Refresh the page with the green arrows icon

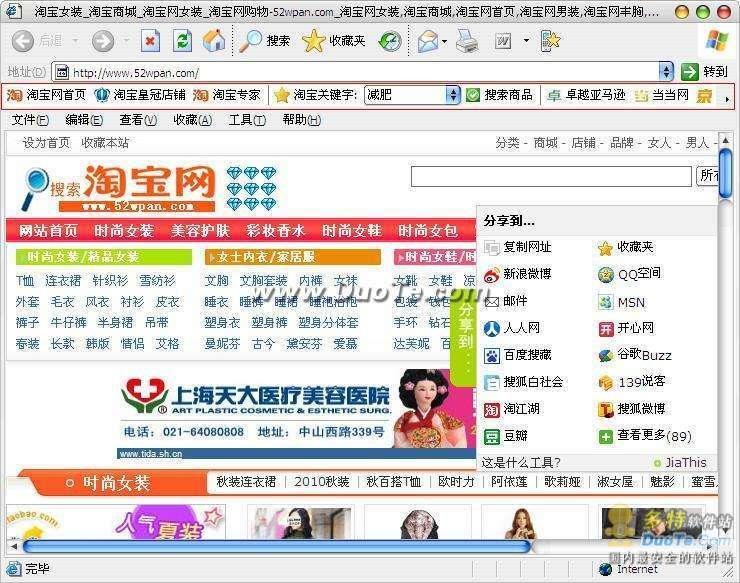pyautogui.click(x=183, y=41)
